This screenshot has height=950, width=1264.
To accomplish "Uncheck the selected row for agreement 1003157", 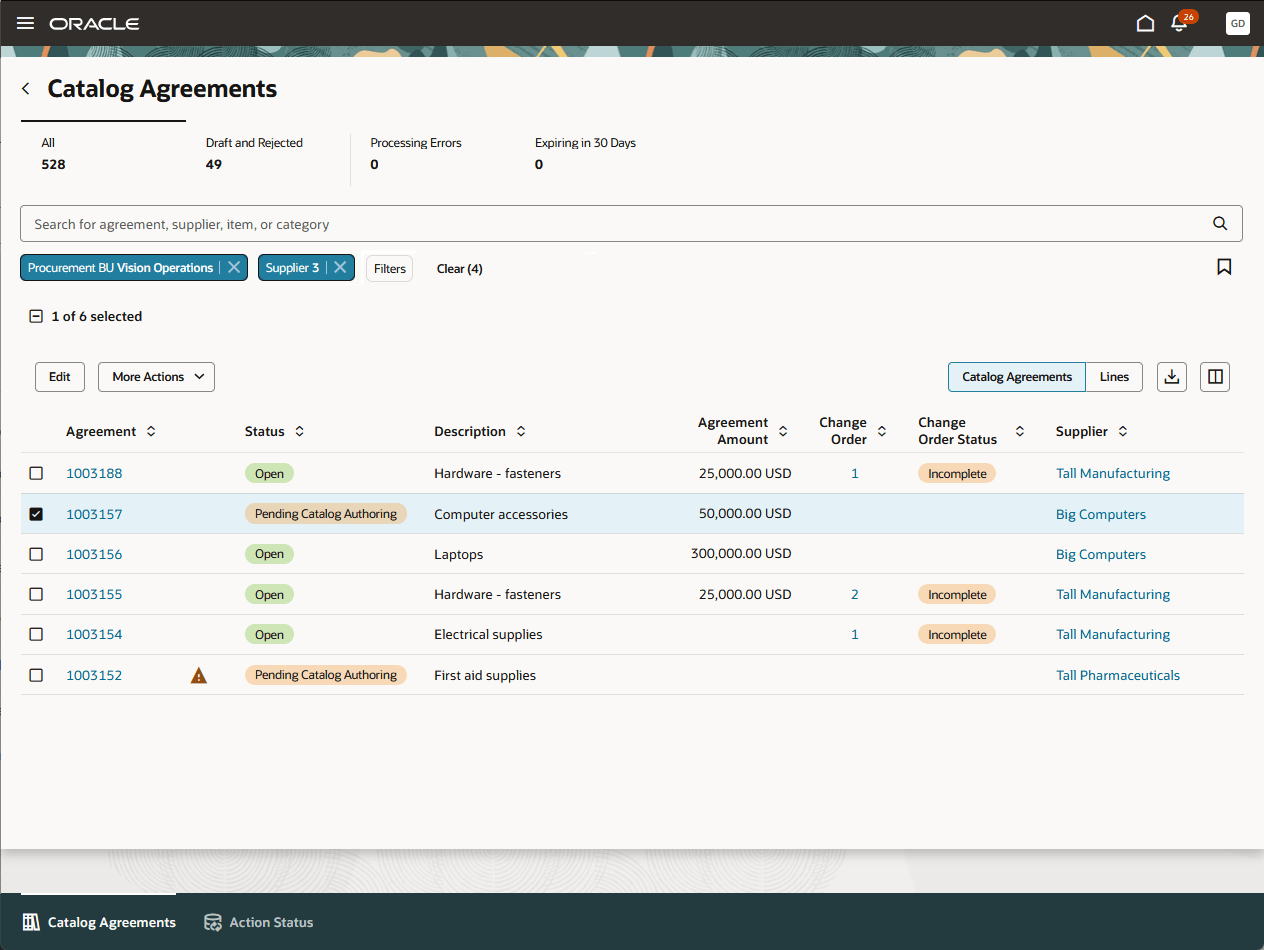I will coord(36,514).
